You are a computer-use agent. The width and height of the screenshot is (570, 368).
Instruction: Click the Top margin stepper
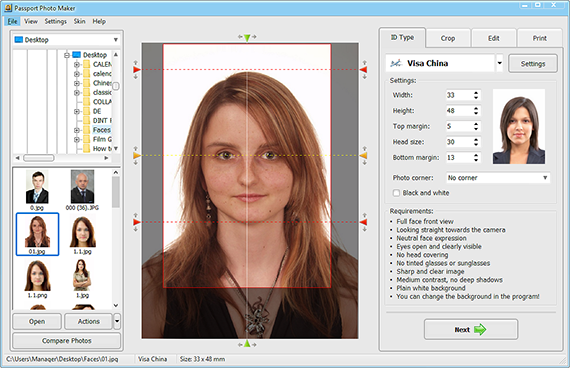pos(476,127)
